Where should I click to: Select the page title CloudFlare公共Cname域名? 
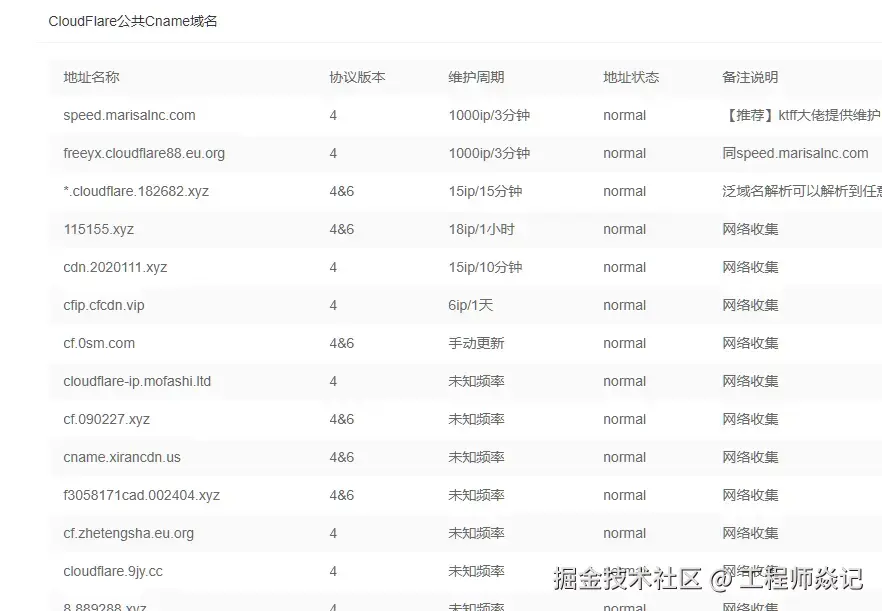(x=133, y=21)
